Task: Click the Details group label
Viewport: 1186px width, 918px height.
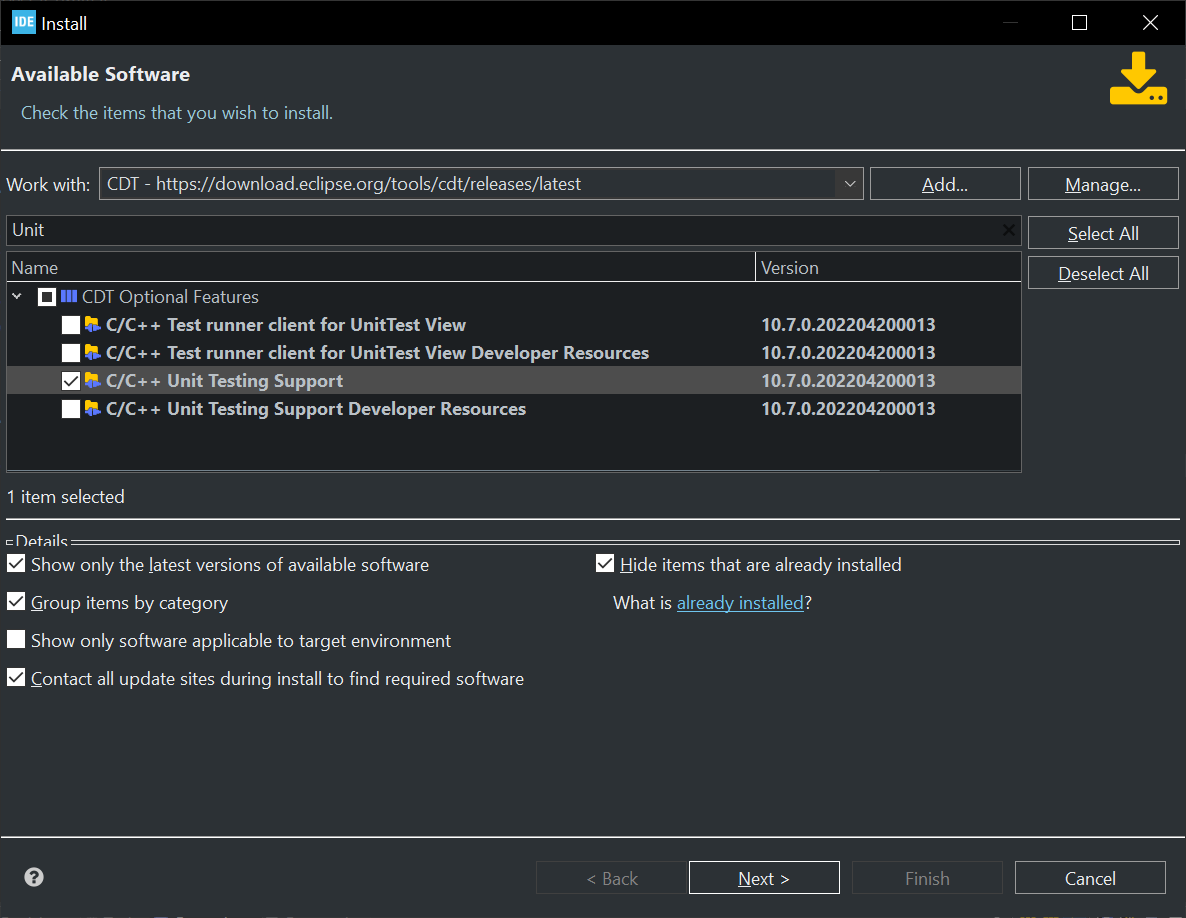Action: [x=42, y=541]
